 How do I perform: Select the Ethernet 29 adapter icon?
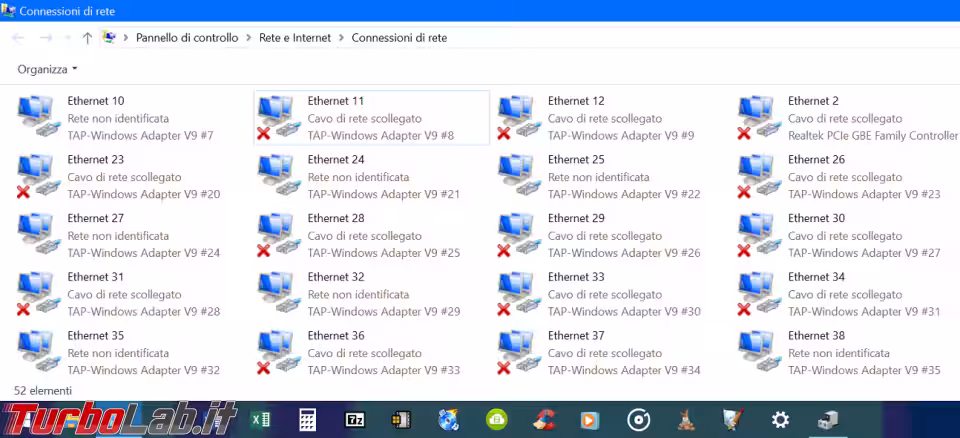click(519, 235)
